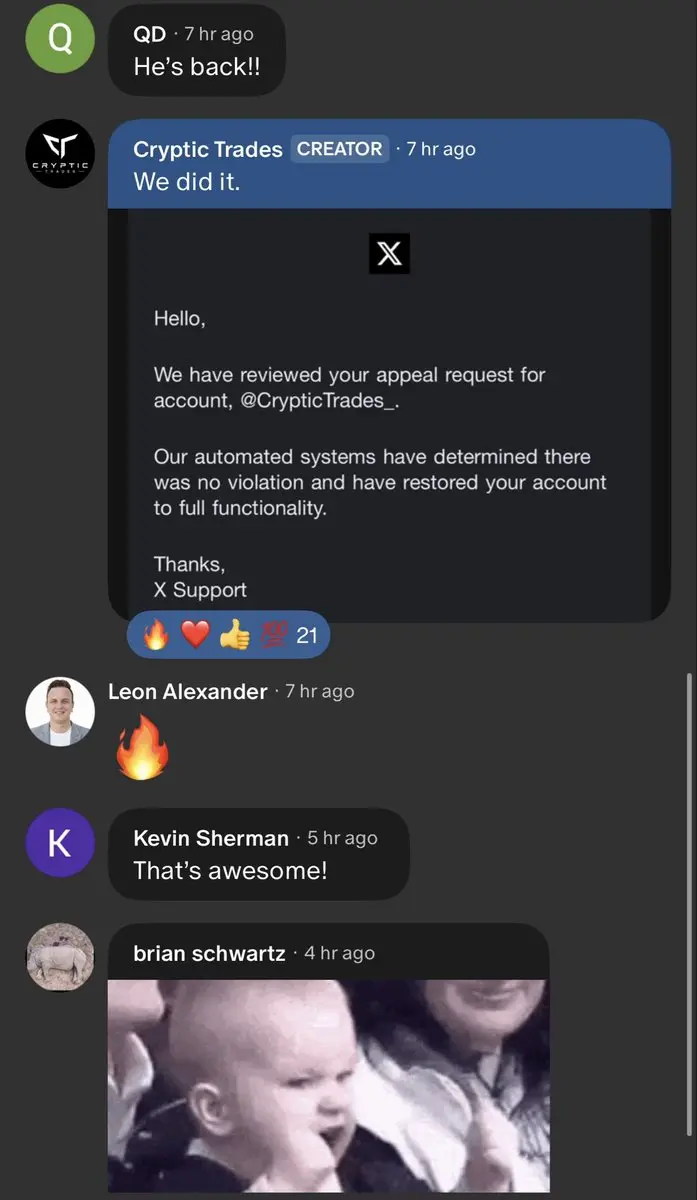Toggle the thumbs up reaction

(x=234, y=635)
